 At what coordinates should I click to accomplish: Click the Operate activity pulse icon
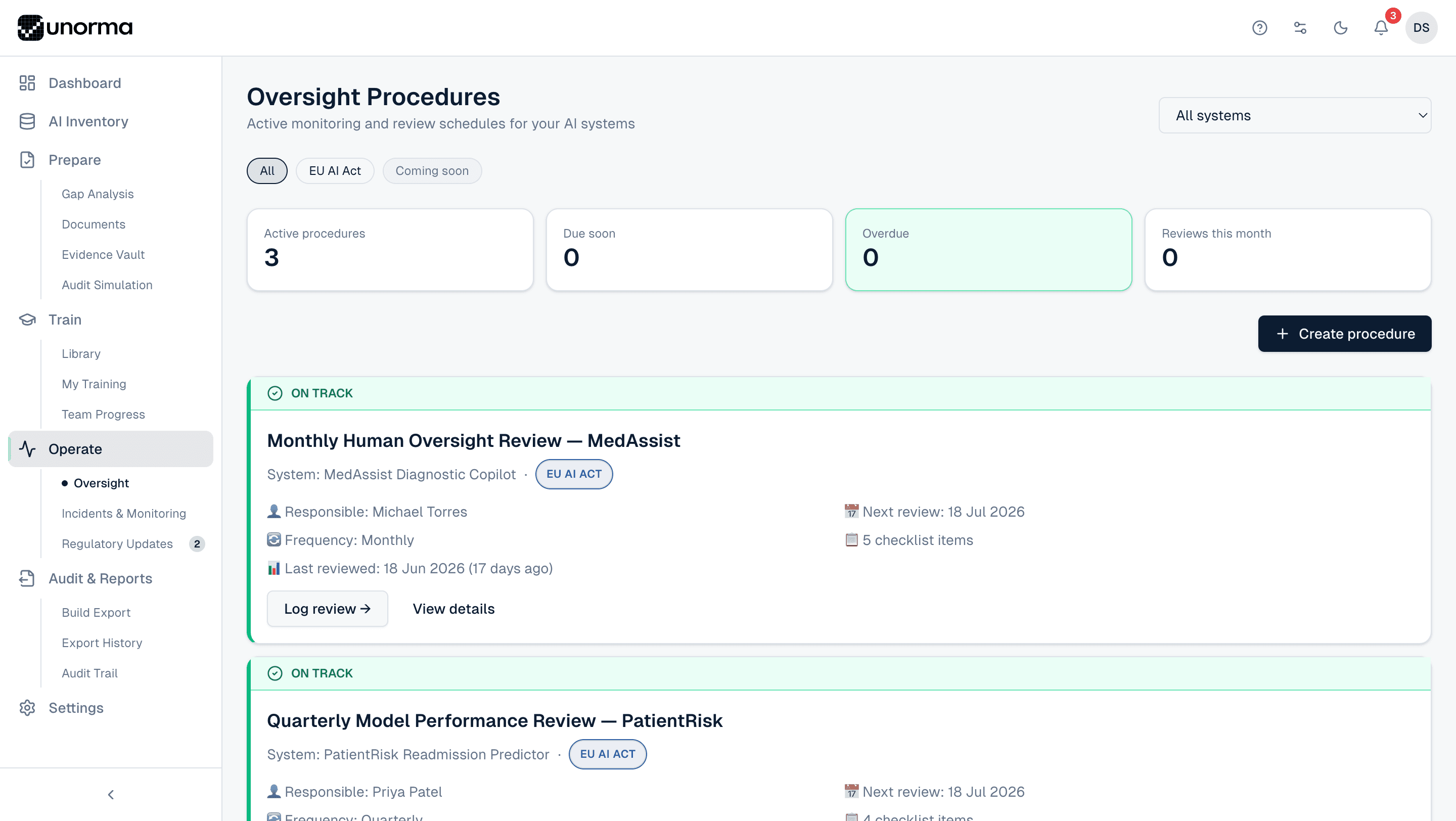(x=27, y=449)
